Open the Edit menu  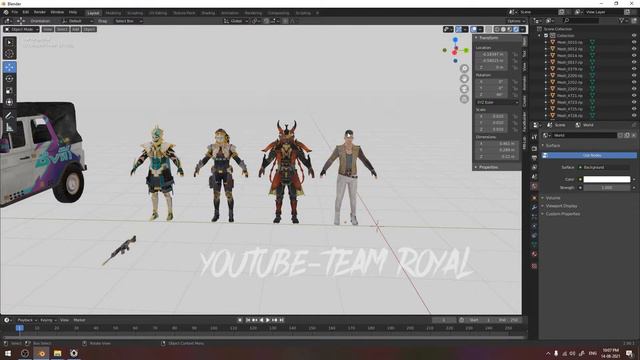(x=26, y=12)
